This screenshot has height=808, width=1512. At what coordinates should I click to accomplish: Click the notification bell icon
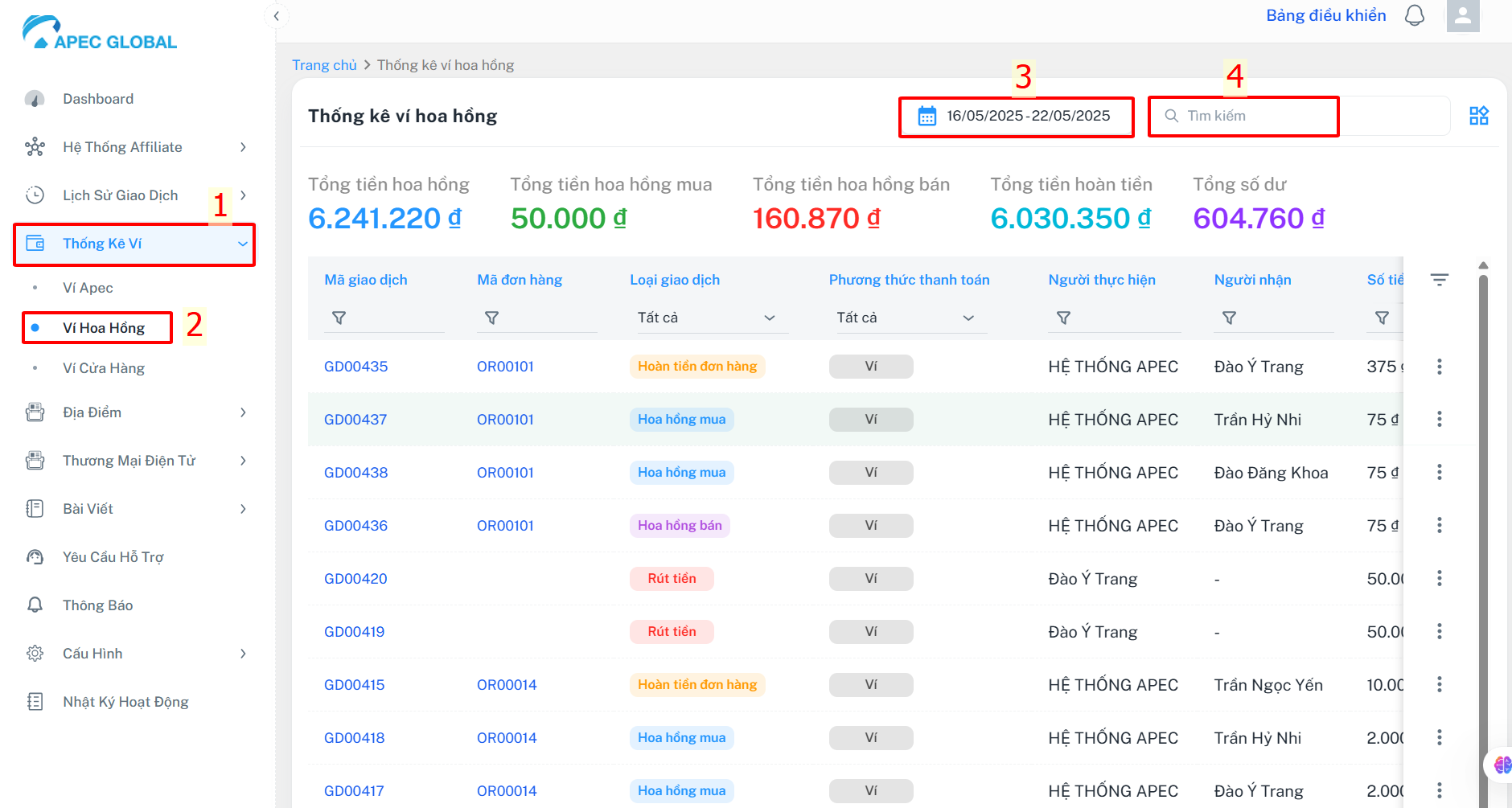(1415, 15)
